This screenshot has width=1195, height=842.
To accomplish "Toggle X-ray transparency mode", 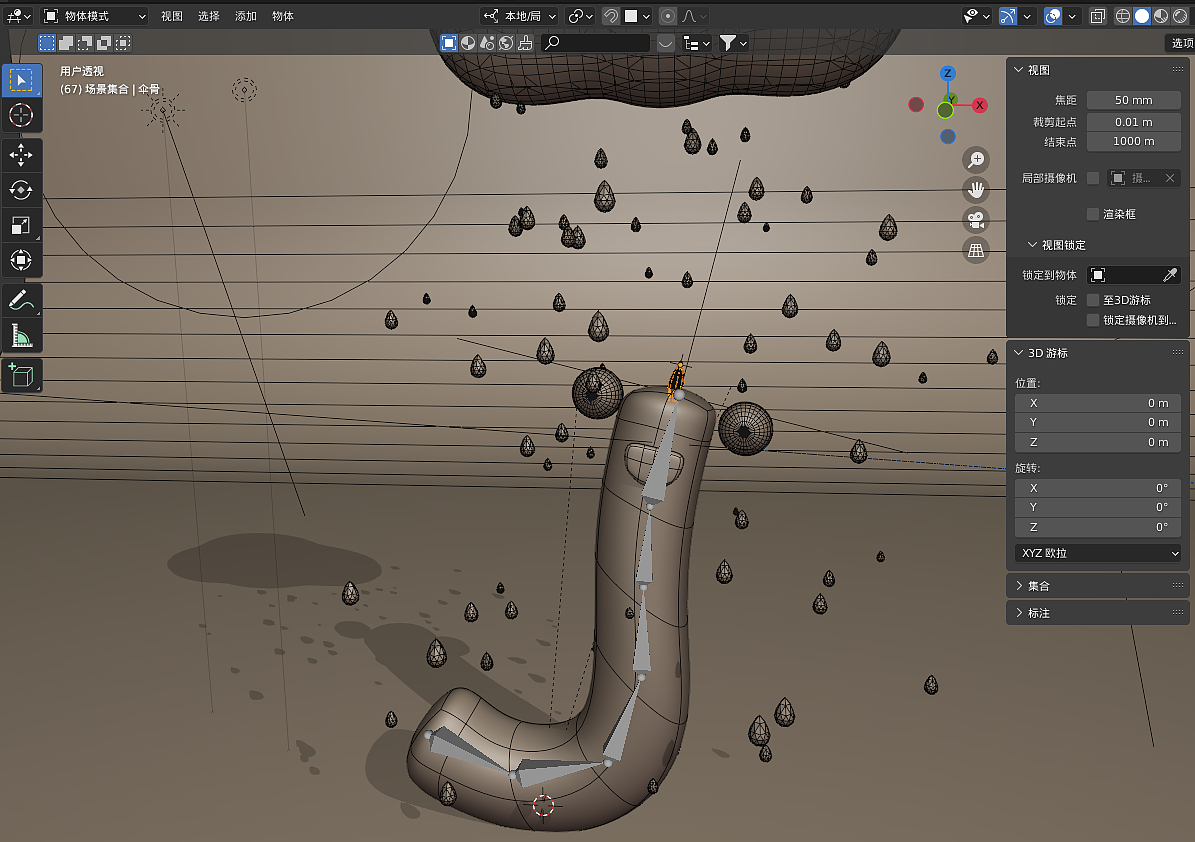I will tap(1097, 16).
